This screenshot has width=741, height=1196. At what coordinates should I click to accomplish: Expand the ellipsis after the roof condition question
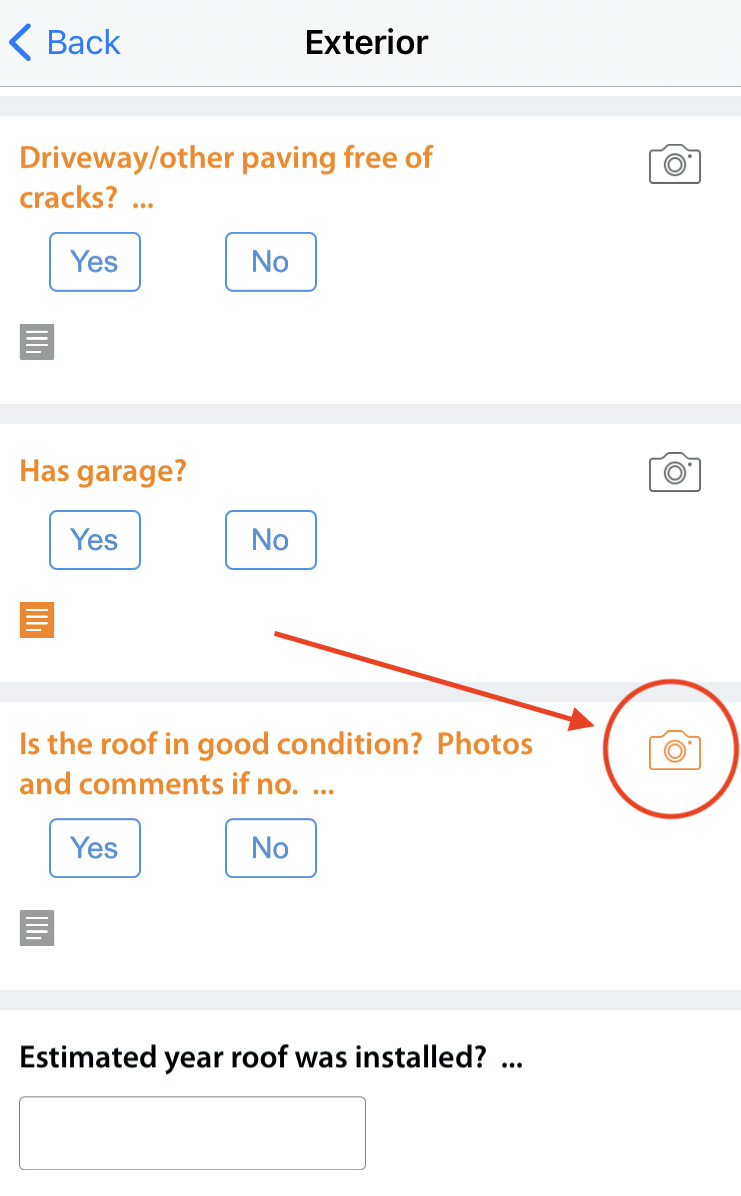click(323, 788)
